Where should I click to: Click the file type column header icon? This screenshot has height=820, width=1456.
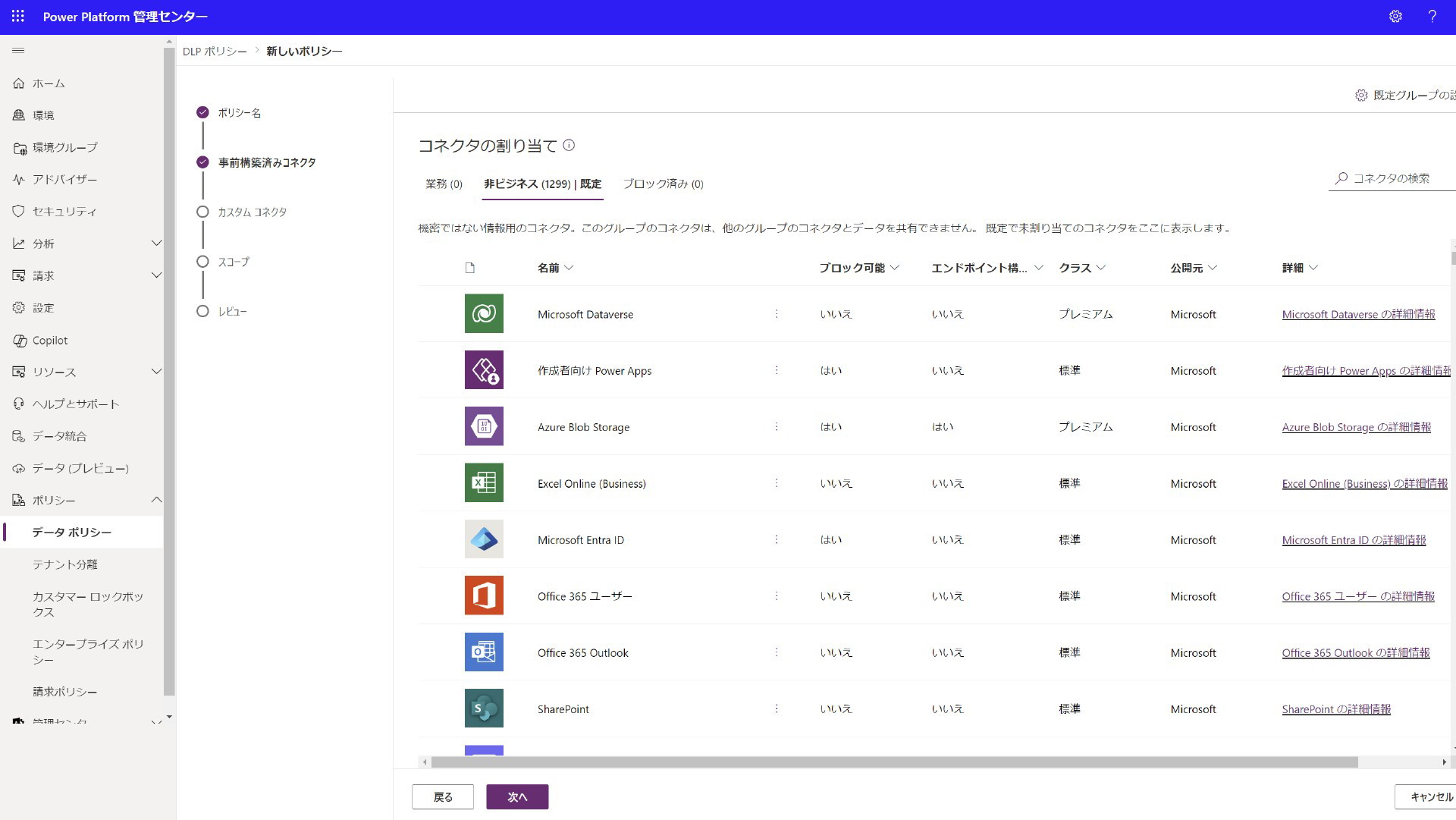point(470,268)
